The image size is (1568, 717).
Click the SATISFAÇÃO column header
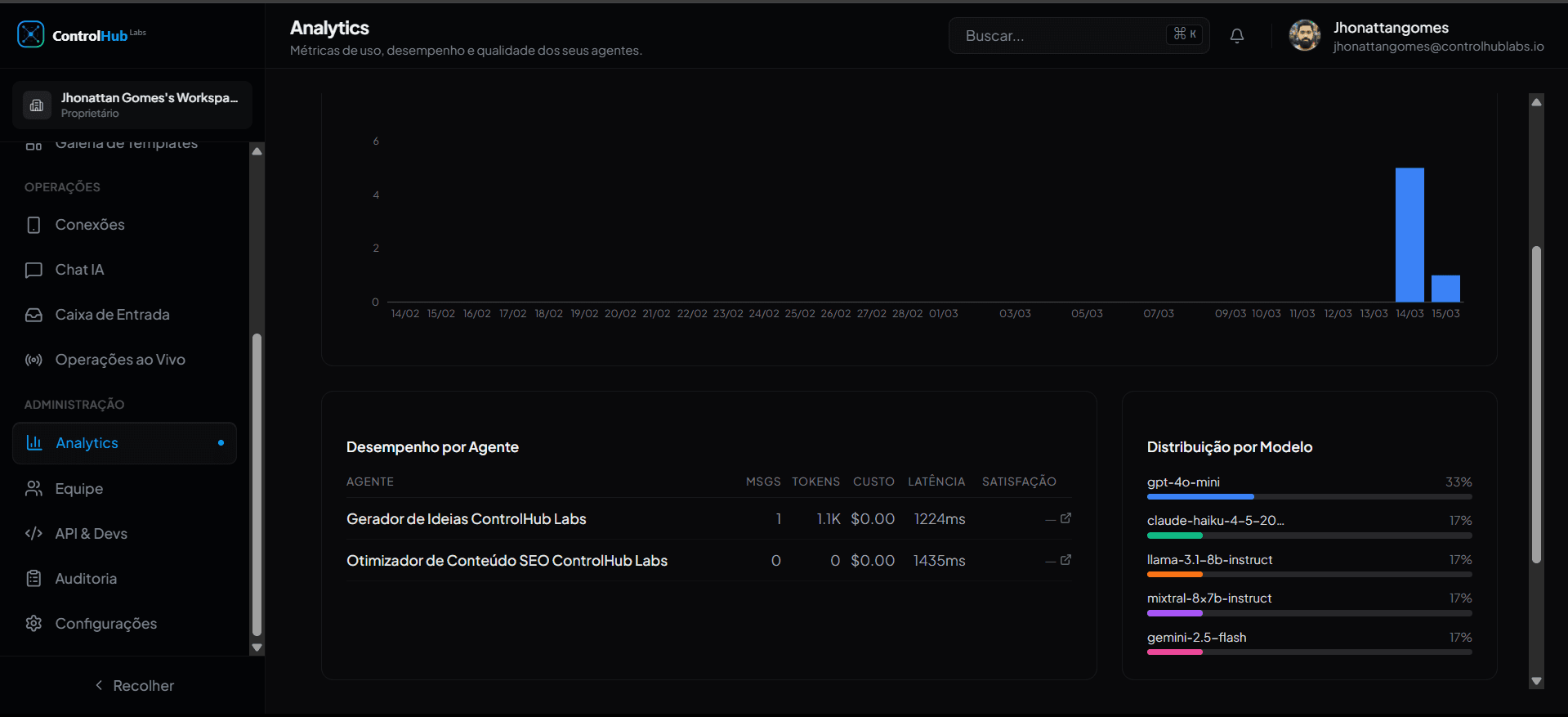1019,482
